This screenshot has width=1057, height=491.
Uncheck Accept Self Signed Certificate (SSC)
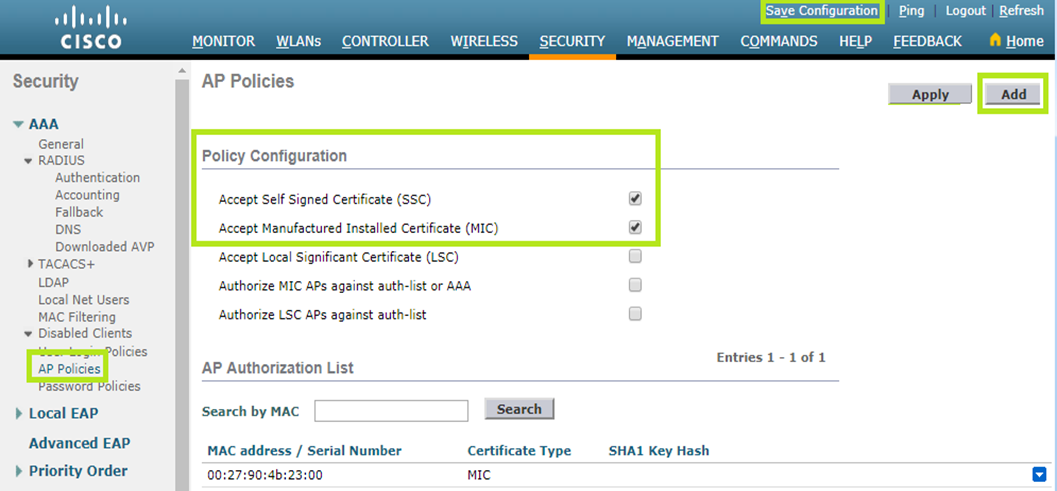pos(635,198)
